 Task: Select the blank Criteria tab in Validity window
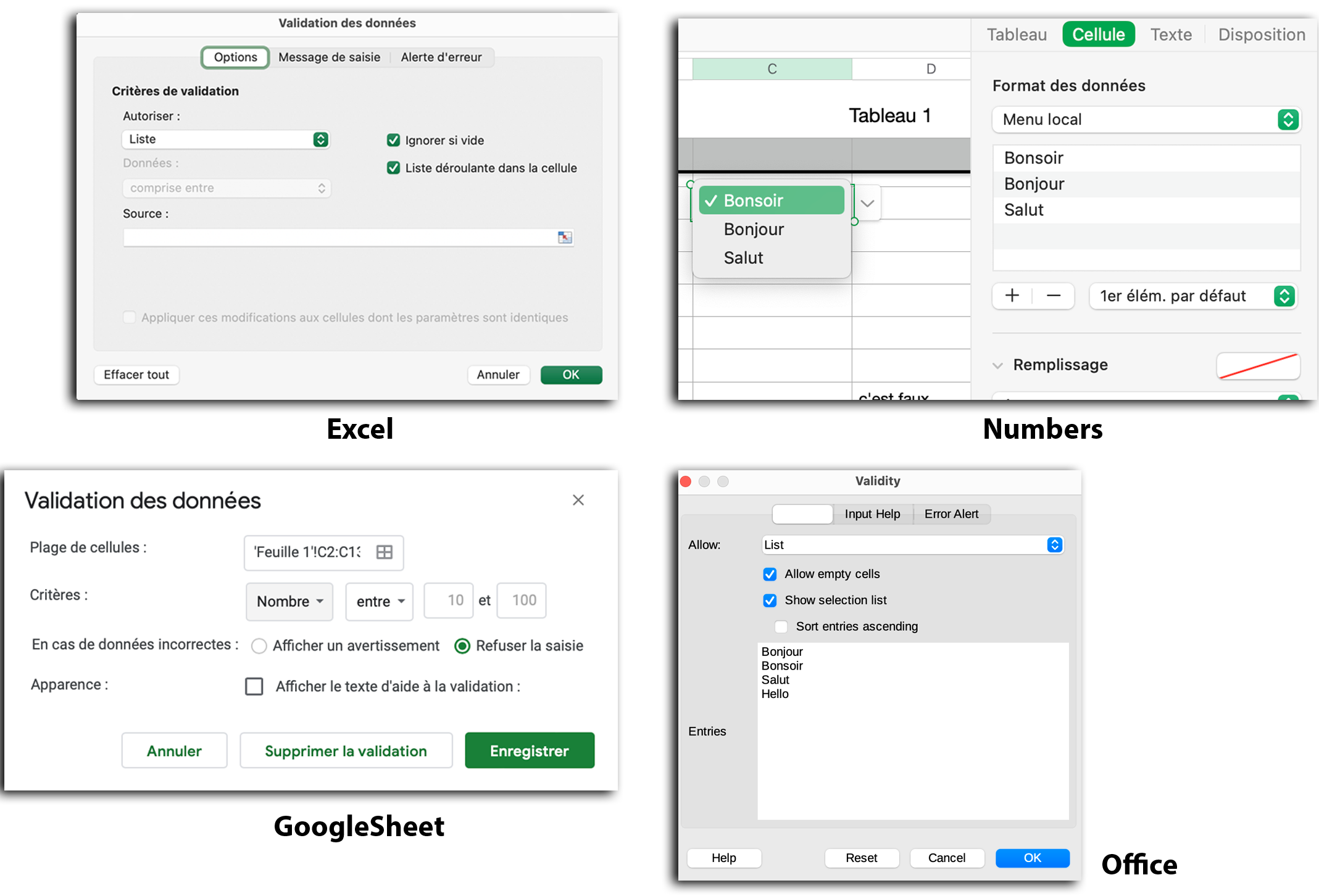(802, 514)
